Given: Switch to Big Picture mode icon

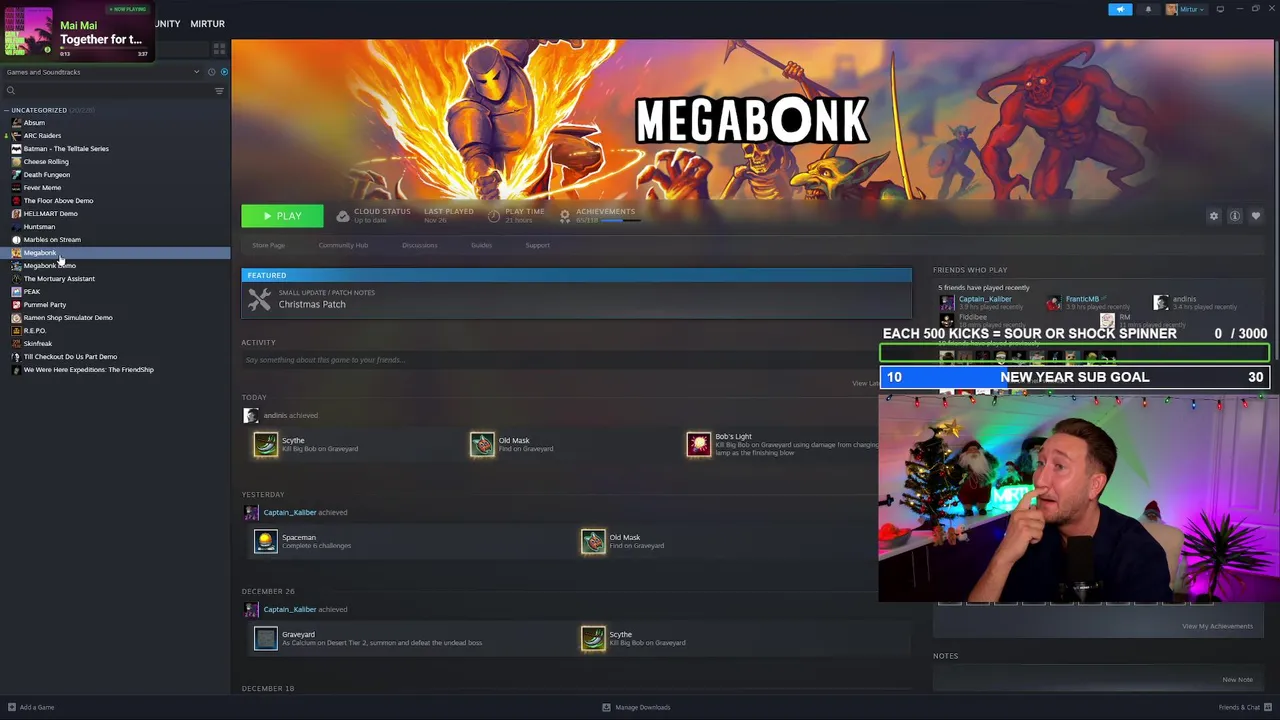Looking at the screenshot, I should [1220, 9].
